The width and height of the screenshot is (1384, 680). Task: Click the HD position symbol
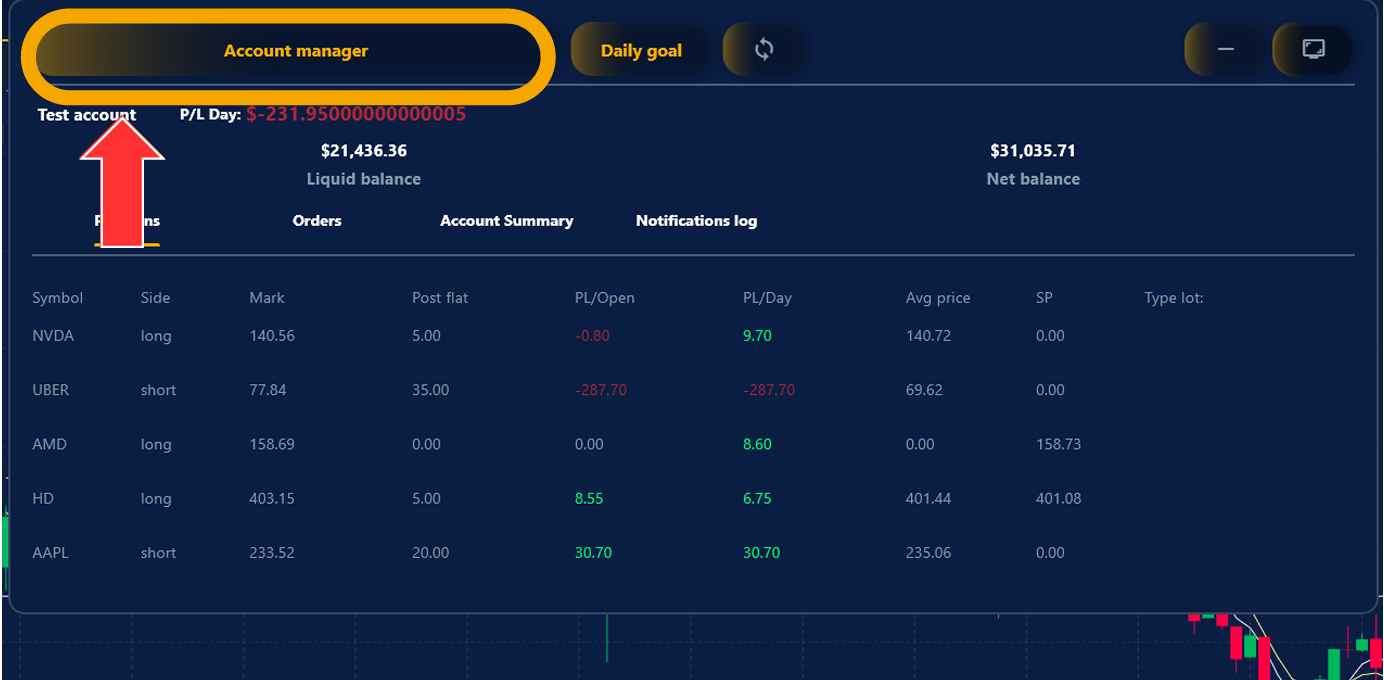(44, 499)
